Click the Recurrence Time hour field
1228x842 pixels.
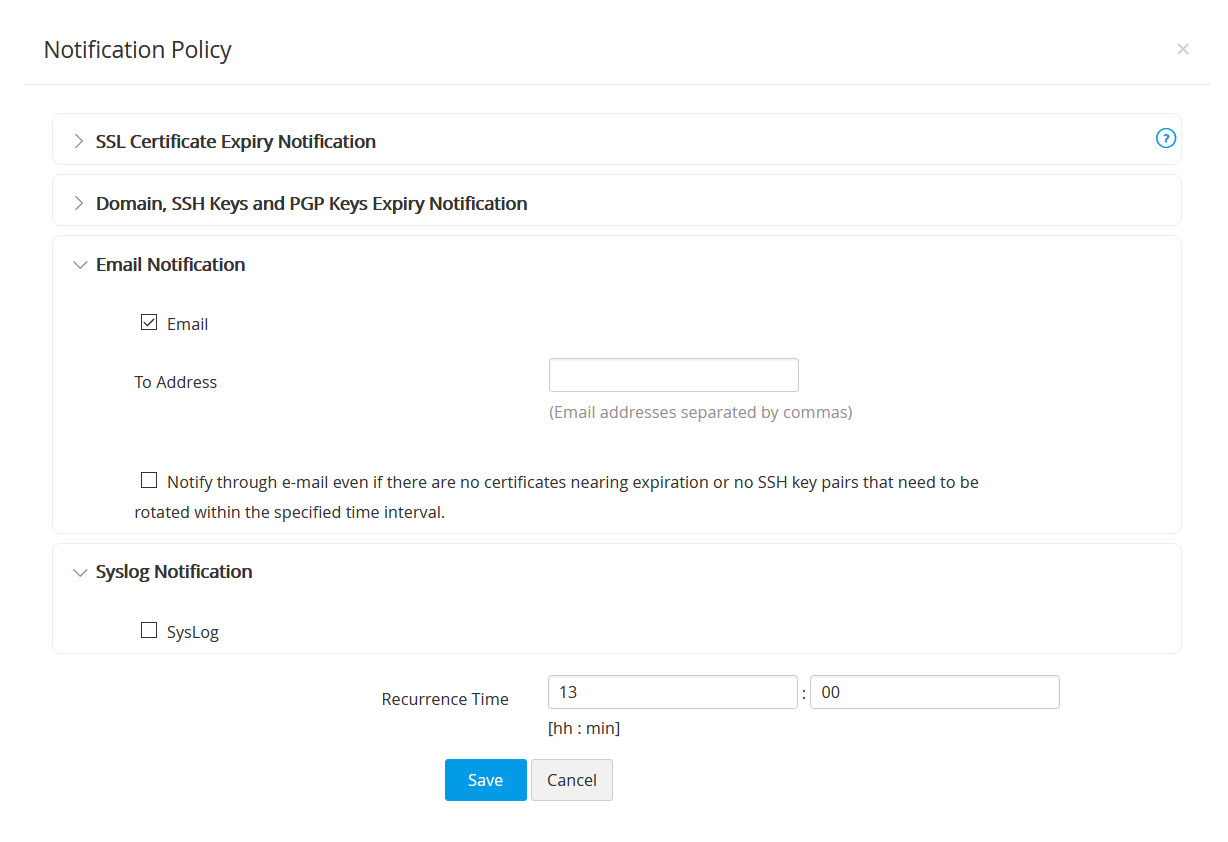672,692
